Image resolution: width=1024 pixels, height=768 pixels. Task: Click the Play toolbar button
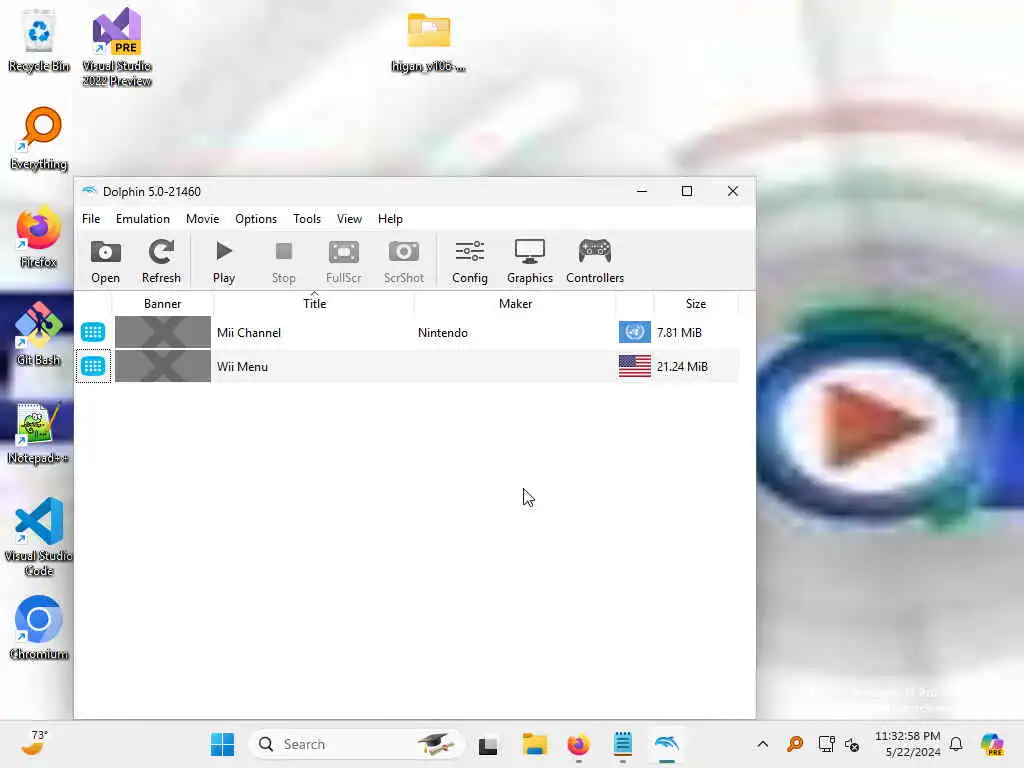point(223,261)
